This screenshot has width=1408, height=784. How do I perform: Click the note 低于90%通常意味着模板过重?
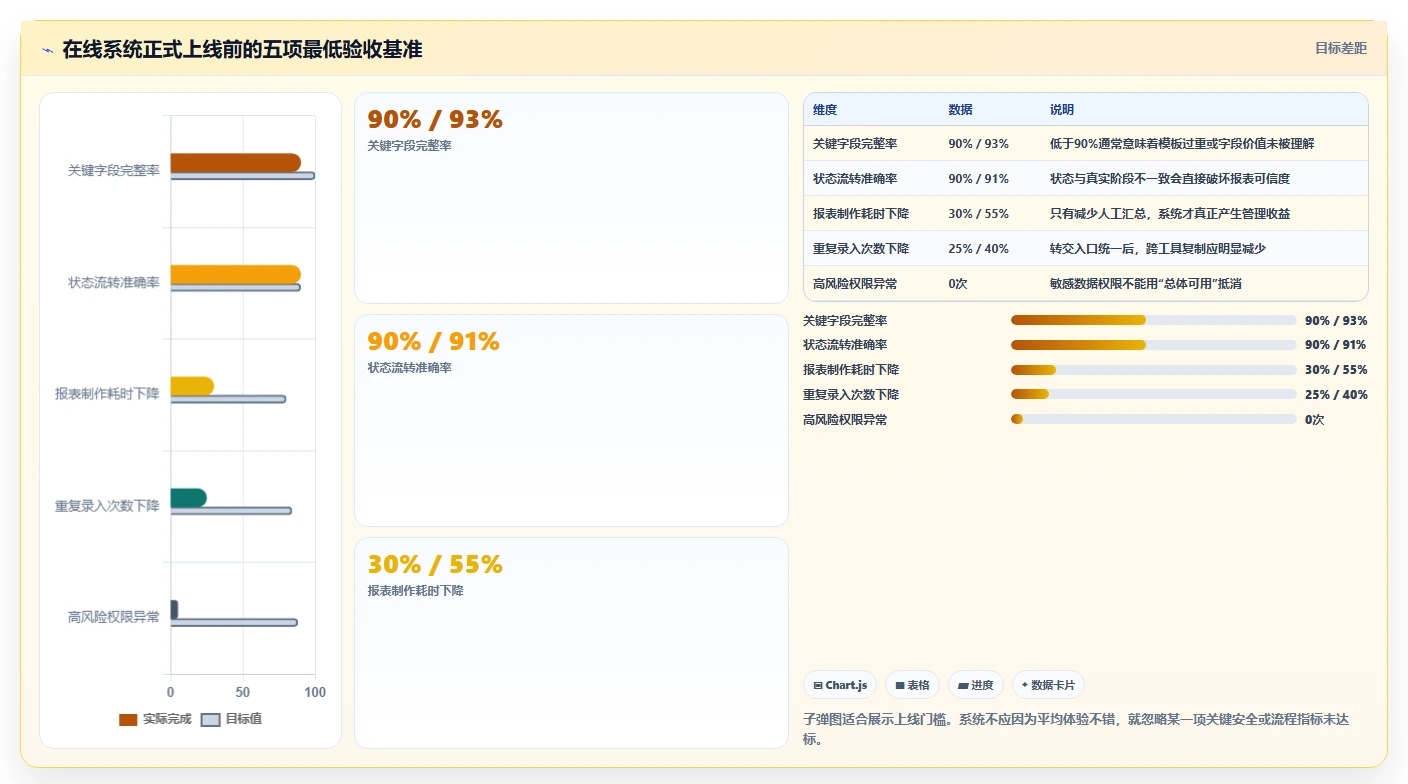tap(1182, 144)
